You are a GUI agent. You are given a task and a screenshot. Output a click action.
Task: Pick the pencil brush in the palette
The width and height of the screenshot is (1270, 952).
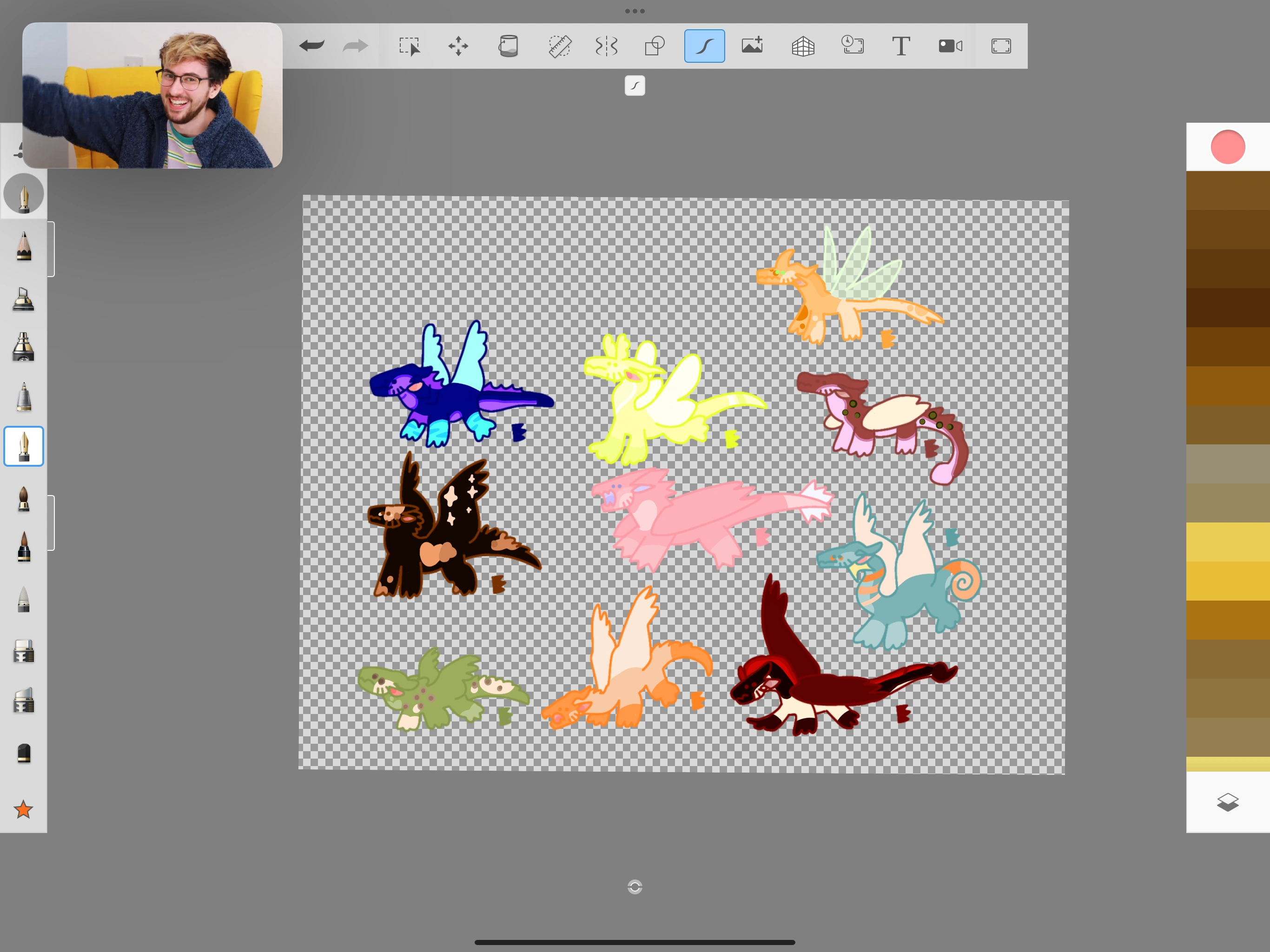(x=24, y=247)
